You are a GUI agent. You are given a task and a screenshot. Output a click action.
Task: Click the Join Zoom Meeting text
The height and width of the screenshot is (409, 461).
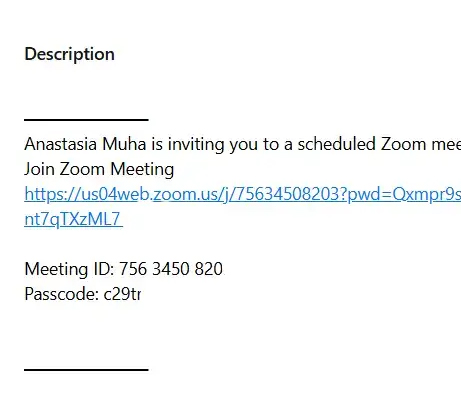pos(99,169)
